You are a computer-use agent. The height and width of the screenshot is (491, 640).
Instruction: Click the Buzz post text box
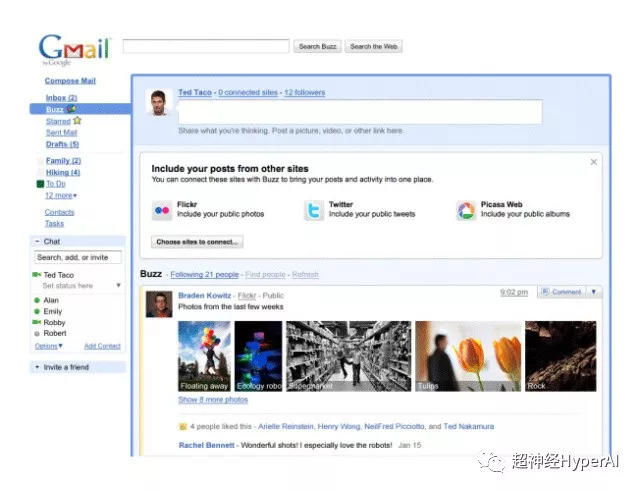360,111
